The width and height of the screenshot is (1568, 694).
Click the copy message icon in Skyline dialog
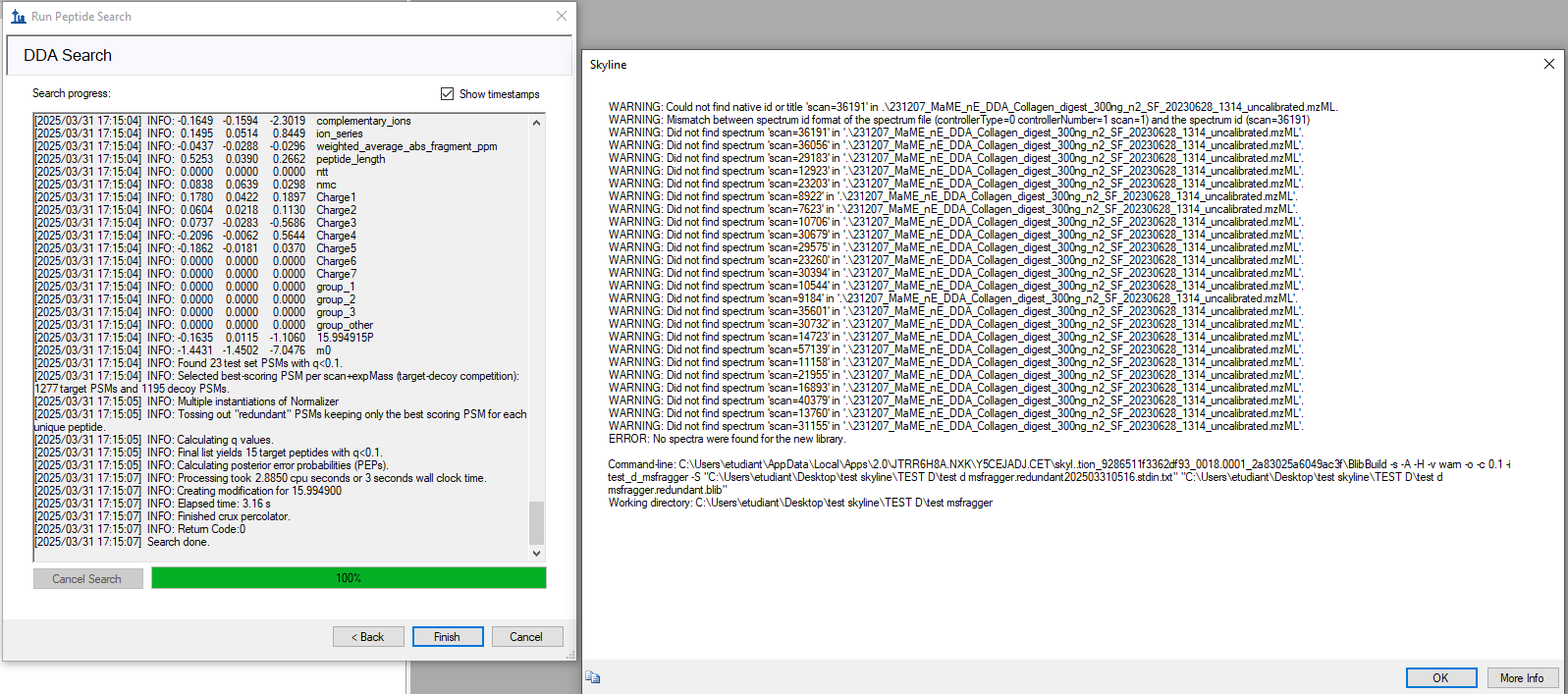pos(593,677)
